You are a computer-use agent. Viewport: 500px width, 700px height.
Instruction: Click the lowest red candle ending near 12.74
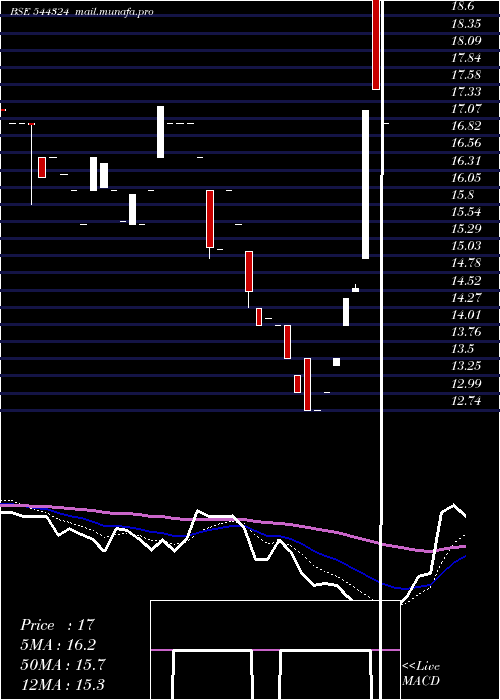[x=308, y=384]
